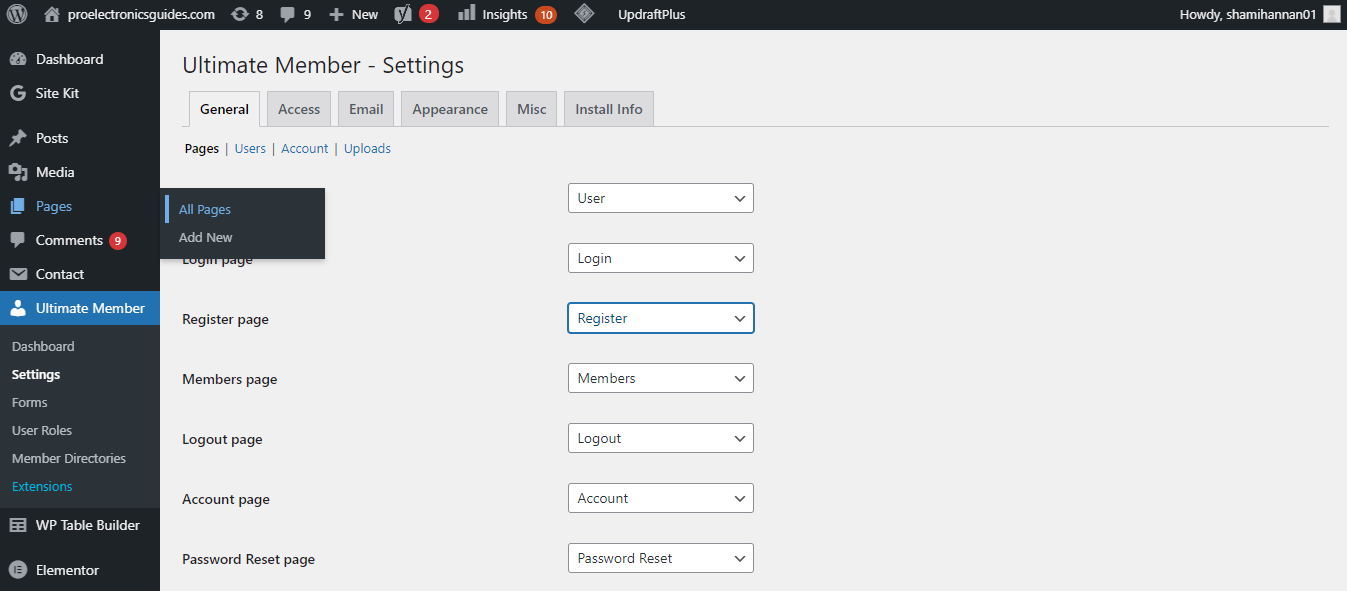Open WP Table Builder from its sidebar icon
This screenshot has width=1347, height=591.
click(20, 524)
